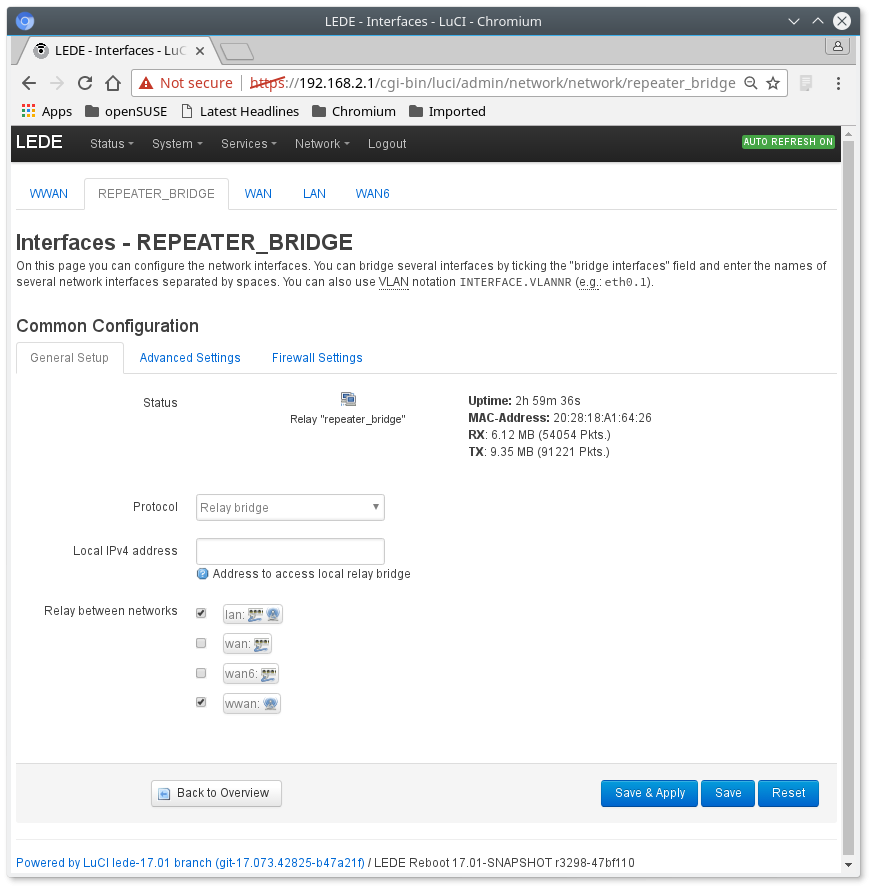The width and height of the screenshot is (873, 890).
Task: Click the Apps grid icon in bookmarks bar
Action: click(x=28, y=111)
